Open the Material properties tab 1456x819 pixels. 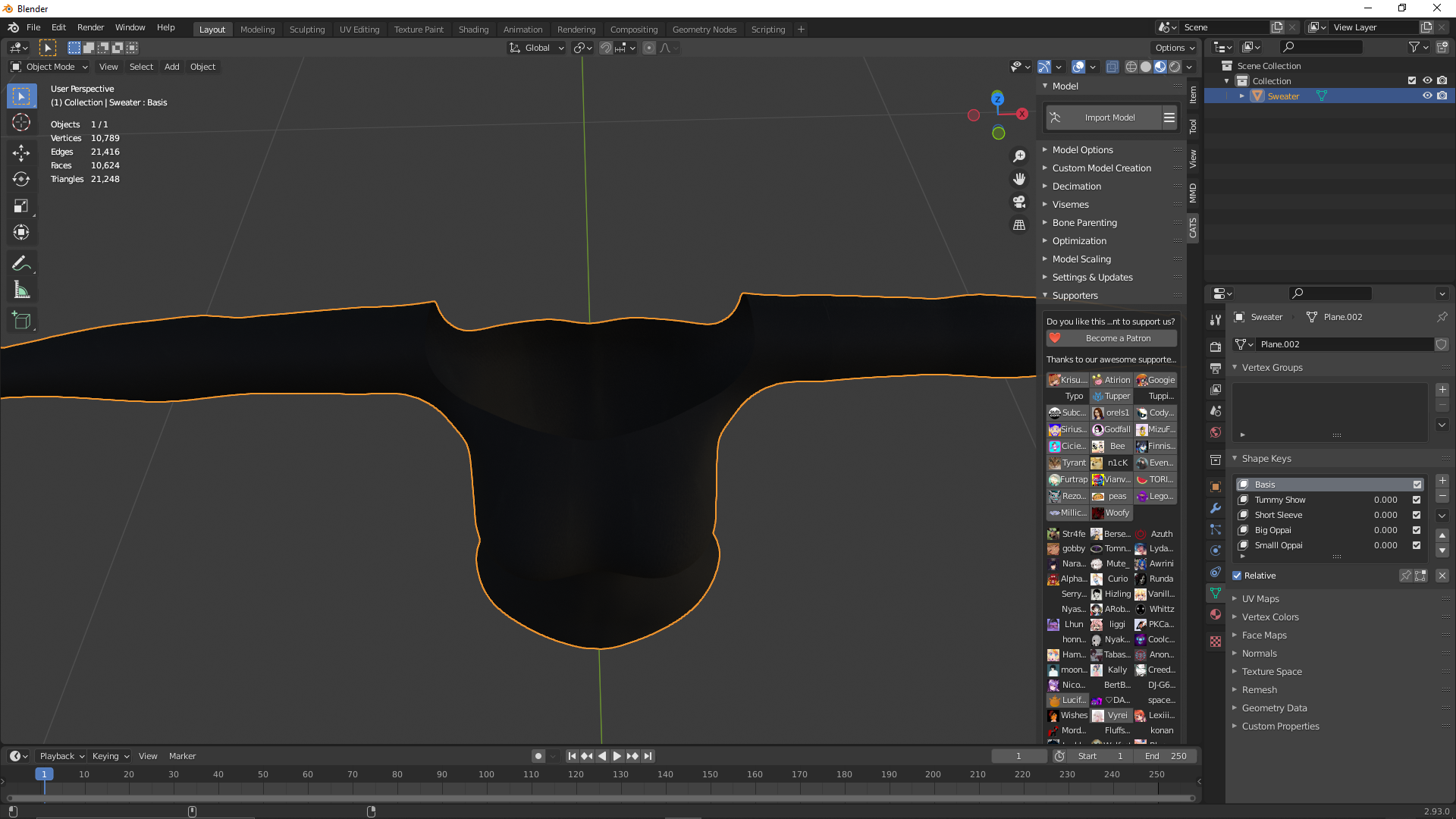(1216, 614)
